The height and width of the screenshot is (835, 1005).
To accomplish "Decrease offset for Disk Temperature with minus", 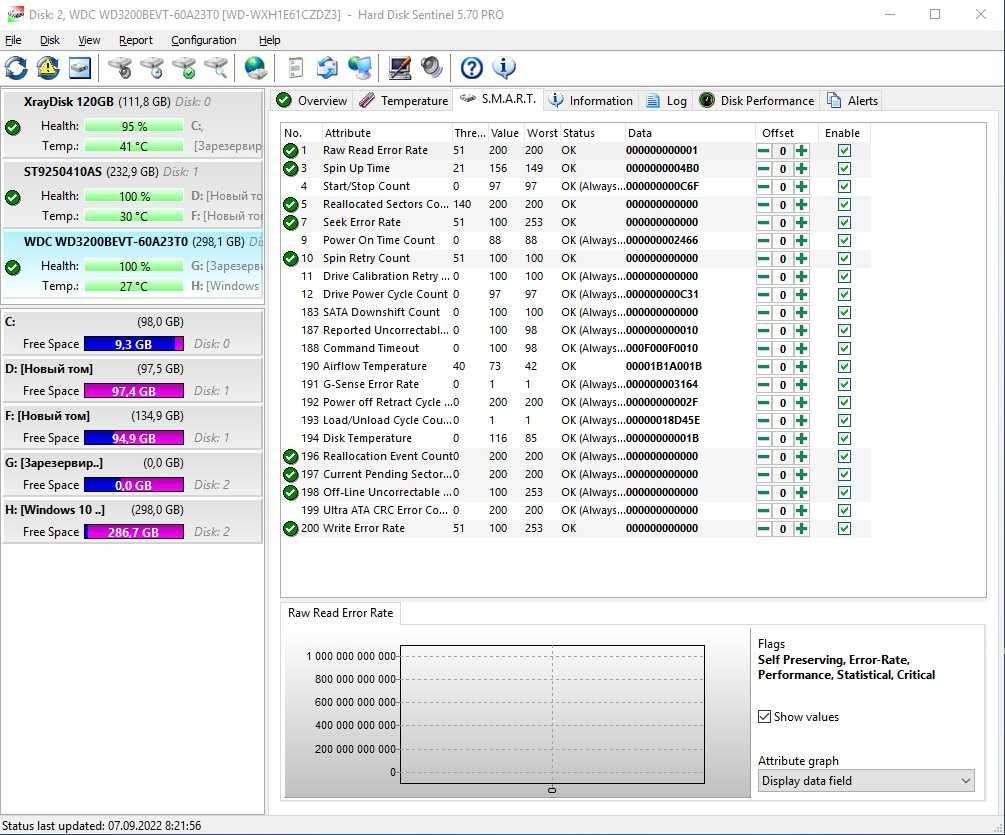I will click(x=763, y=438).
